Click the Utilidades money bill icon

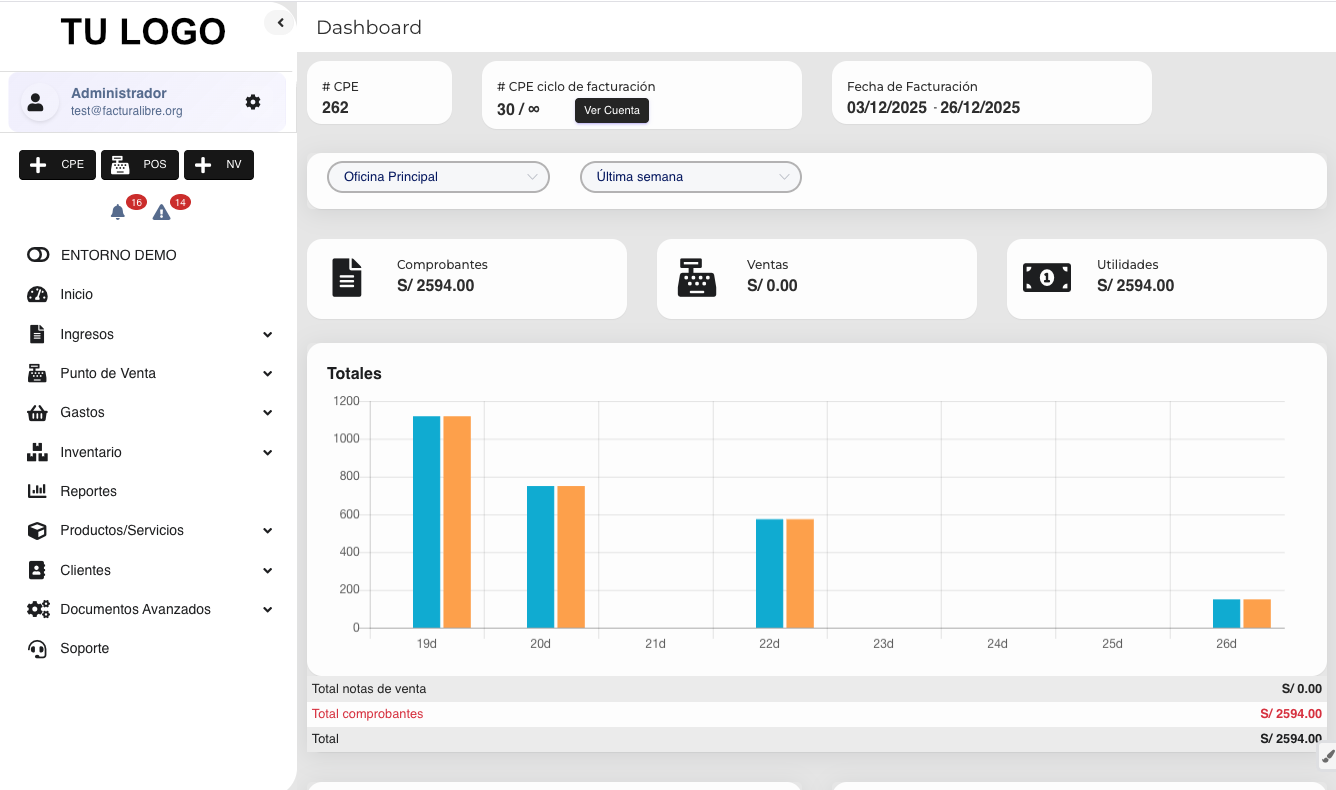[1047, 277]
